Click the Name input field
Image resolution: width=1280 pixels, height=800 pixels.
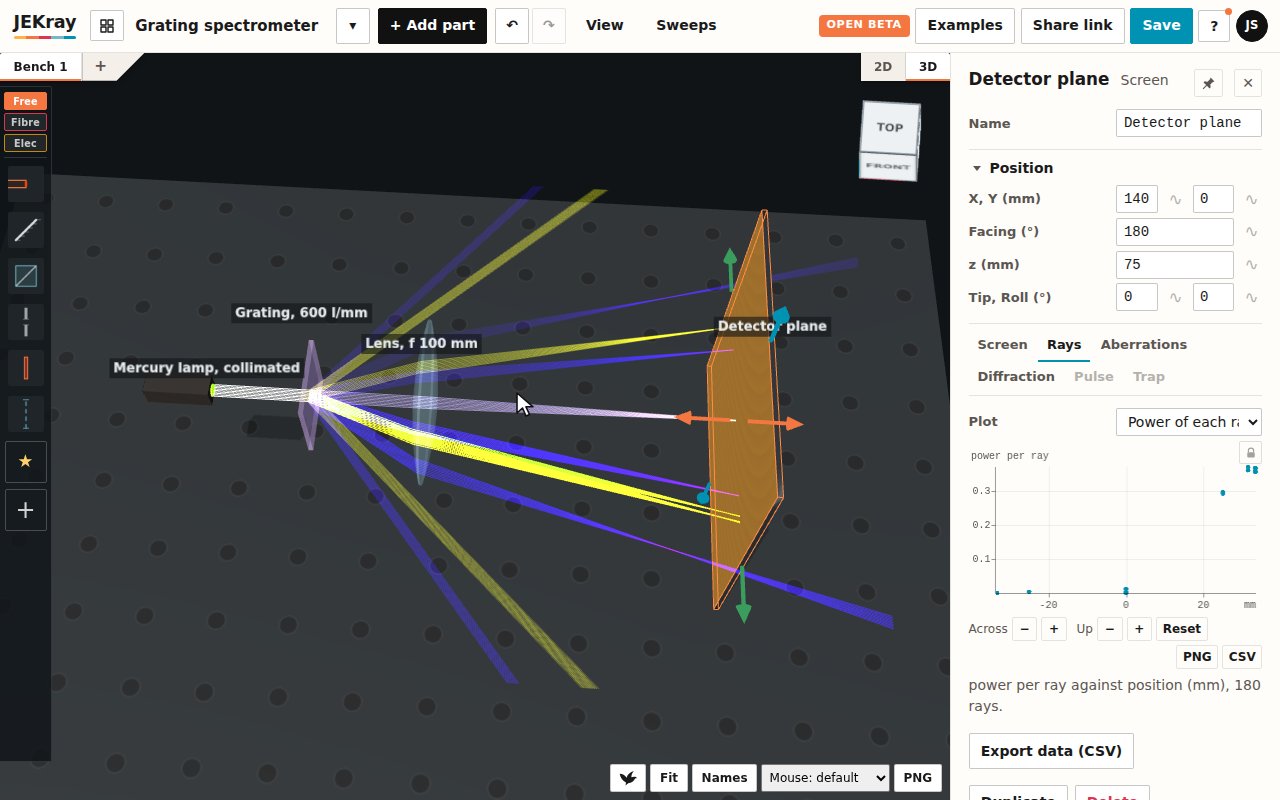click(x=1188, y=123)
